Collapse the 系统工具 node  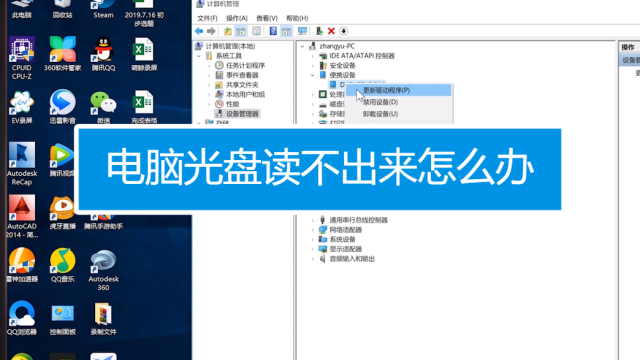pos(199,56)
